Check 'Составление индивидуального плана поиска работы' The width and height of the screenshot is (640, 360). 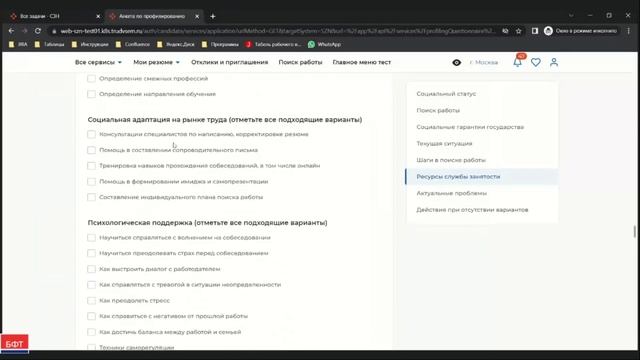tap(91, 197)
